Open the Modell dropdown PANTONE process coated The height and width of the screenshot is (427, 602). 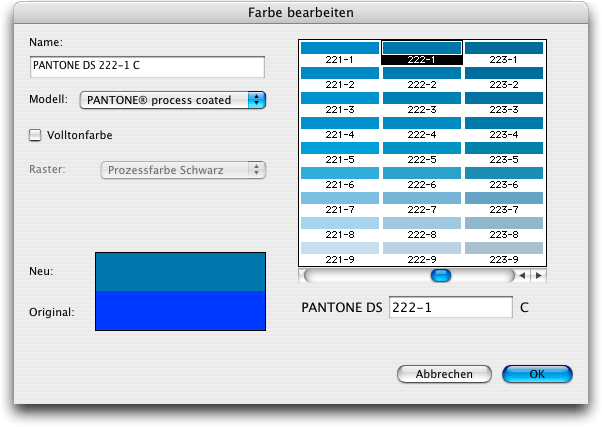173,100
